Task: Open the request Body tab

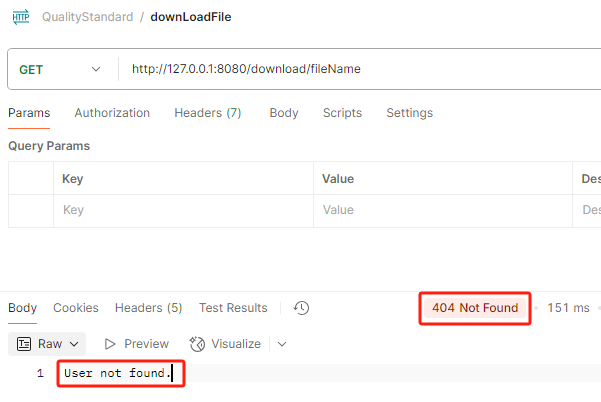Action: (284, 113)
